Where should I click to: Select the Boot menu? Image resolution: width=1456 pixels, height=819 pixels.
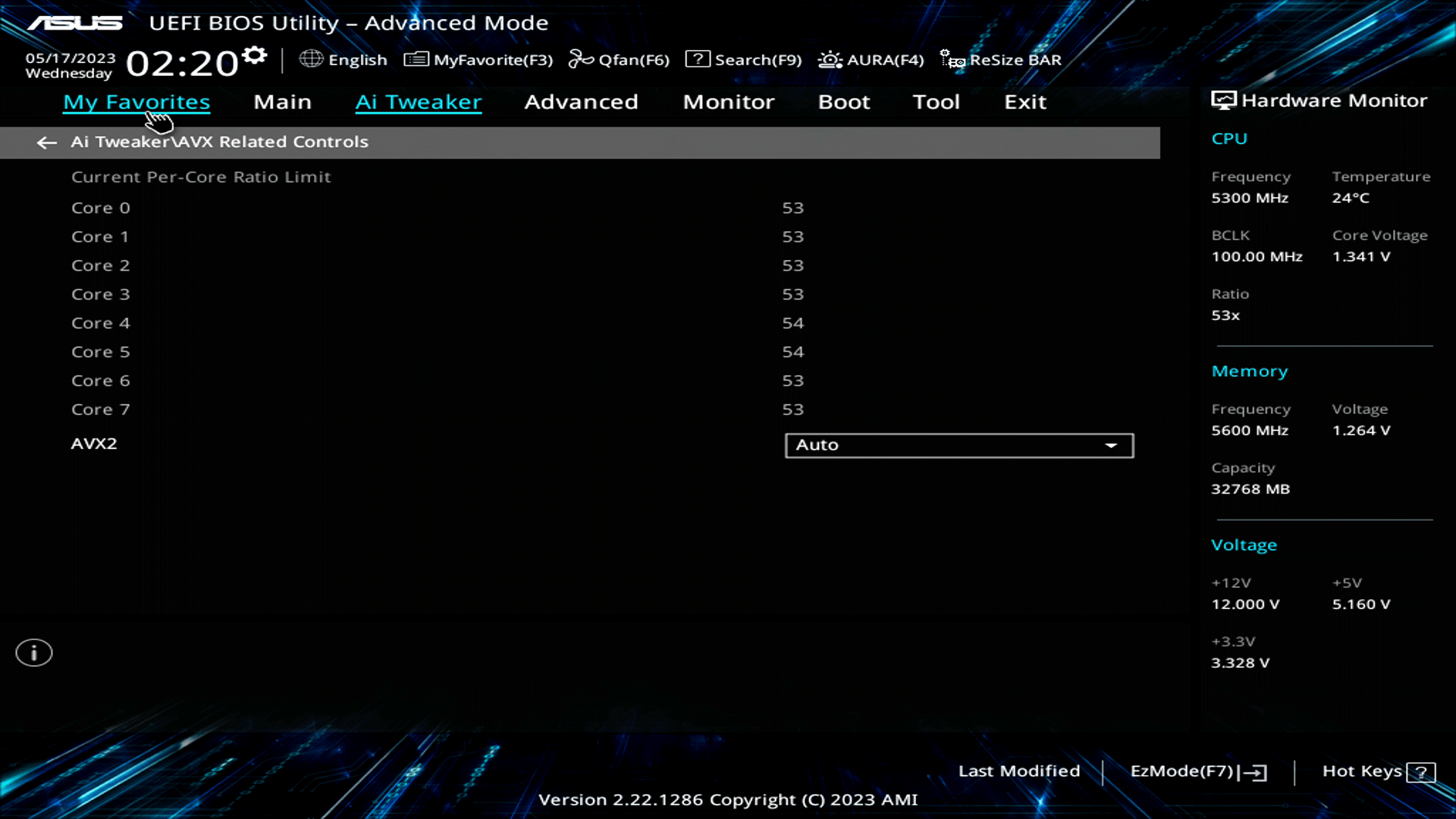844,102
